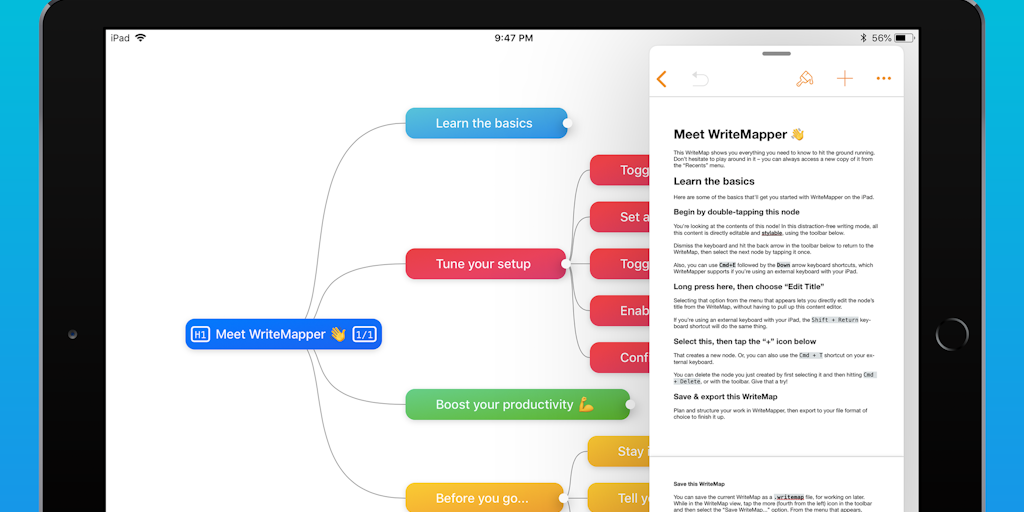Image resolution: width=1024 pixels, height=512 pixels.
Task: Select the Set a... red child node
Action: tap(620, 217)
